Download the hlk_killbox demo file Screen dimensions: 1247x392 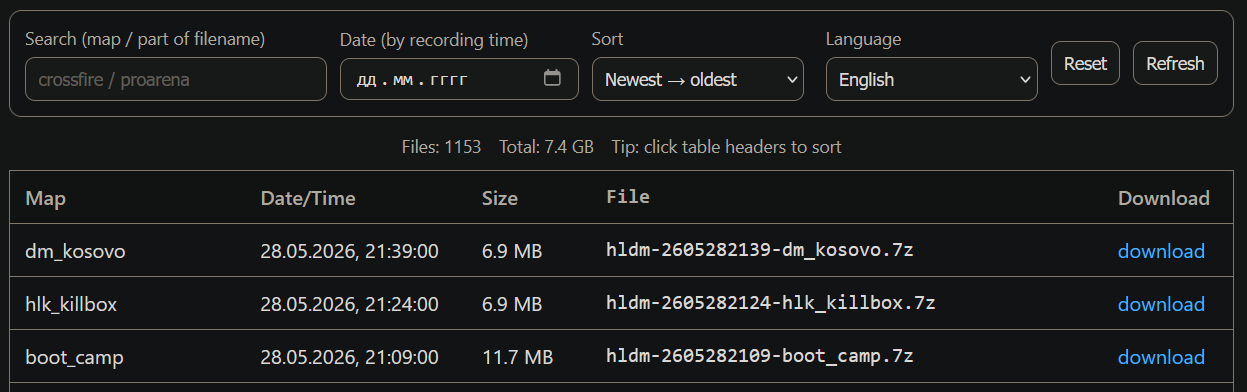[x=1161, y=304]
